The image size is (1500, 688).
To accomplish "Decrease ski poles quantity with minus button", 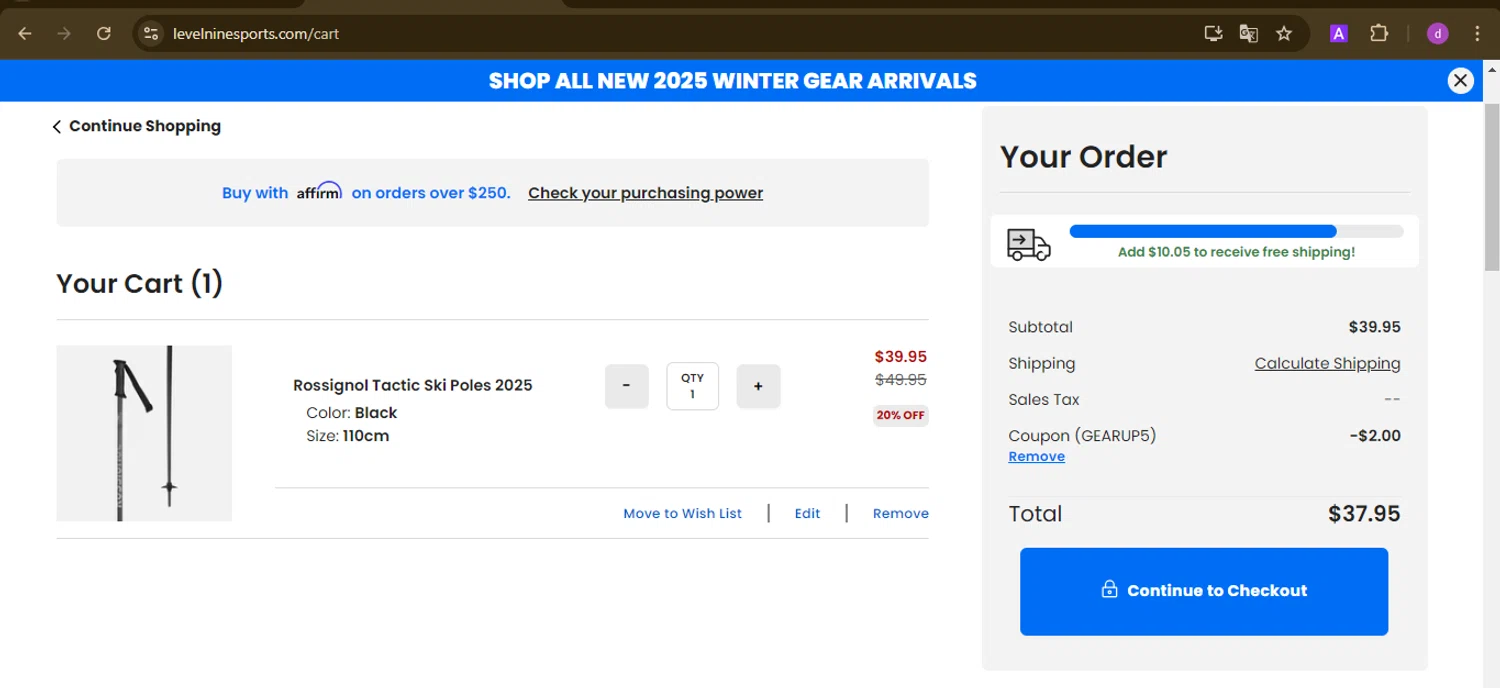I will (x=627, y=386).
